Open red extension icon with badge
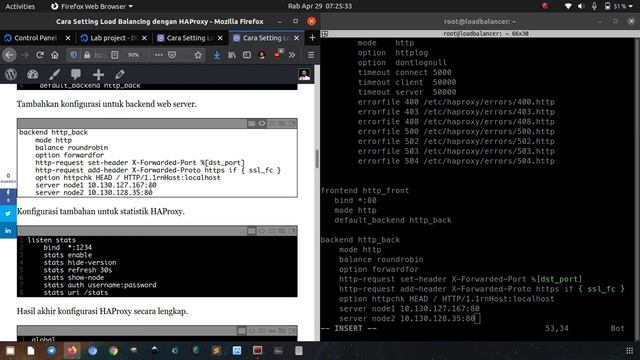Image resolution: width=640 pixels, height=360 pixels. click(278, 54)
